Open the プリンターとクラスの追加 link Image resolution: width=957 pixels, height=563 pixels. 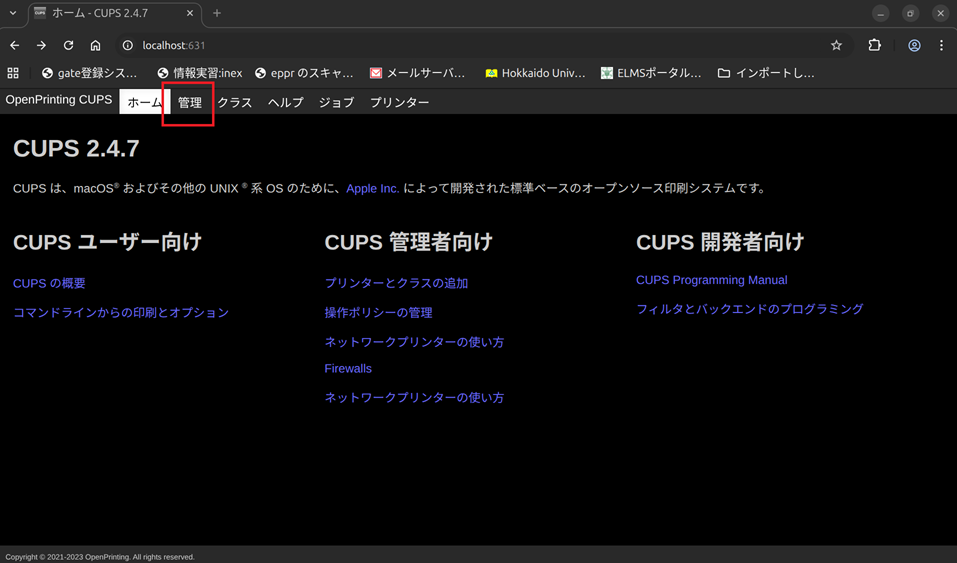(396, 283)
